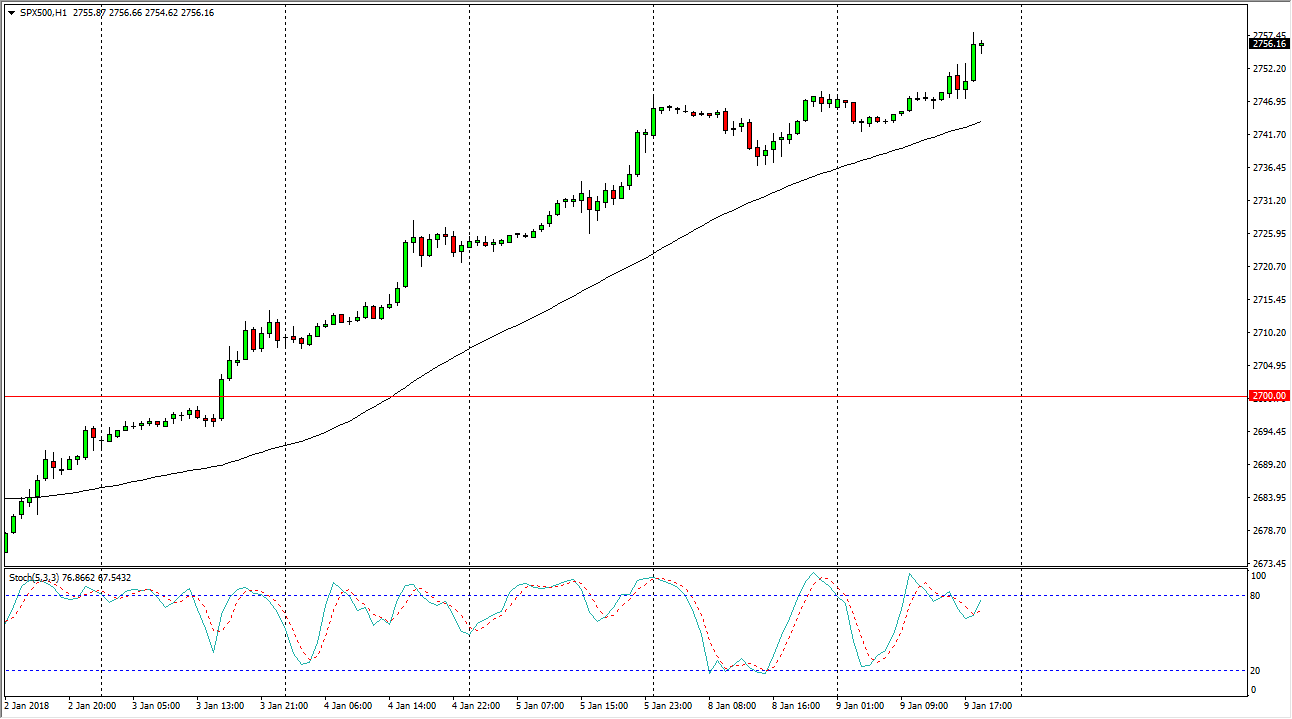Click the stochastic 80 level label
The width and height of the screenshot is (1292, 719).
[x=1258, y=596]
